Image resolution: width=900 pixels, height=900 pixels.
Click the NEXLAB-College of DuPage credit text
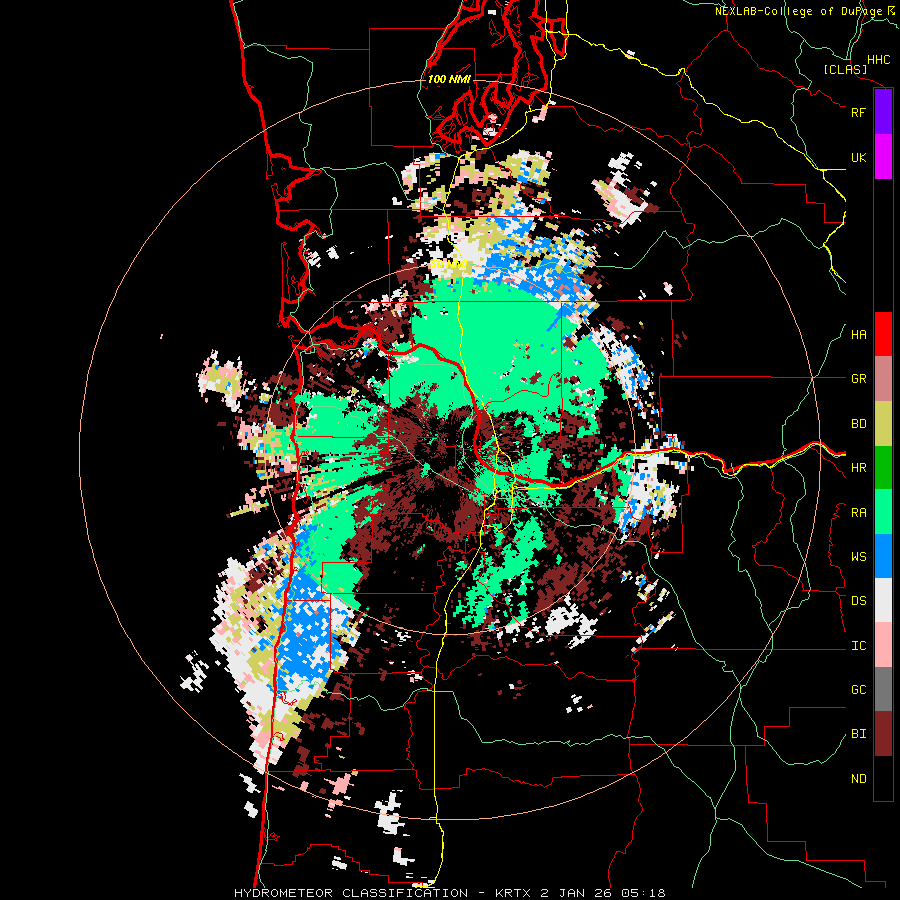[x=798, y=11]
